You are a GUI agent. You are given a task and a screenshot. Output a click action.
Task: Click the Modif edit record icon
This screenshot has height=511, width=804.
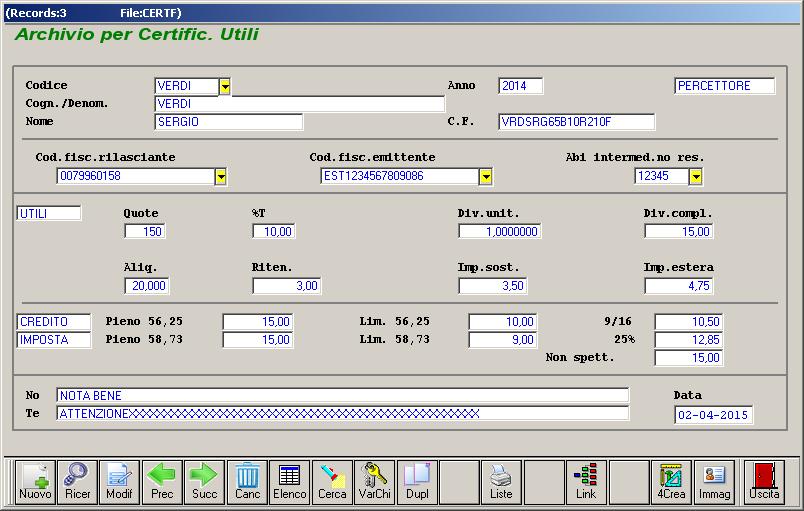point(119,481)
